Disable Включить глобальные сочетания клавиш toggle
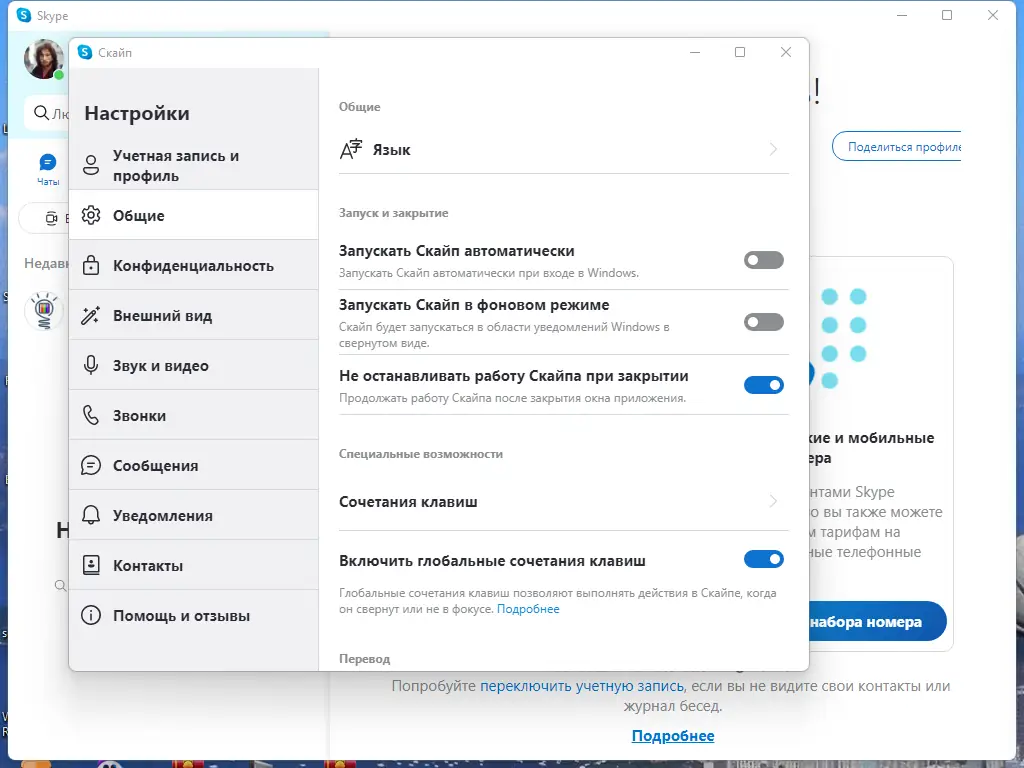 tap(763, 559)
